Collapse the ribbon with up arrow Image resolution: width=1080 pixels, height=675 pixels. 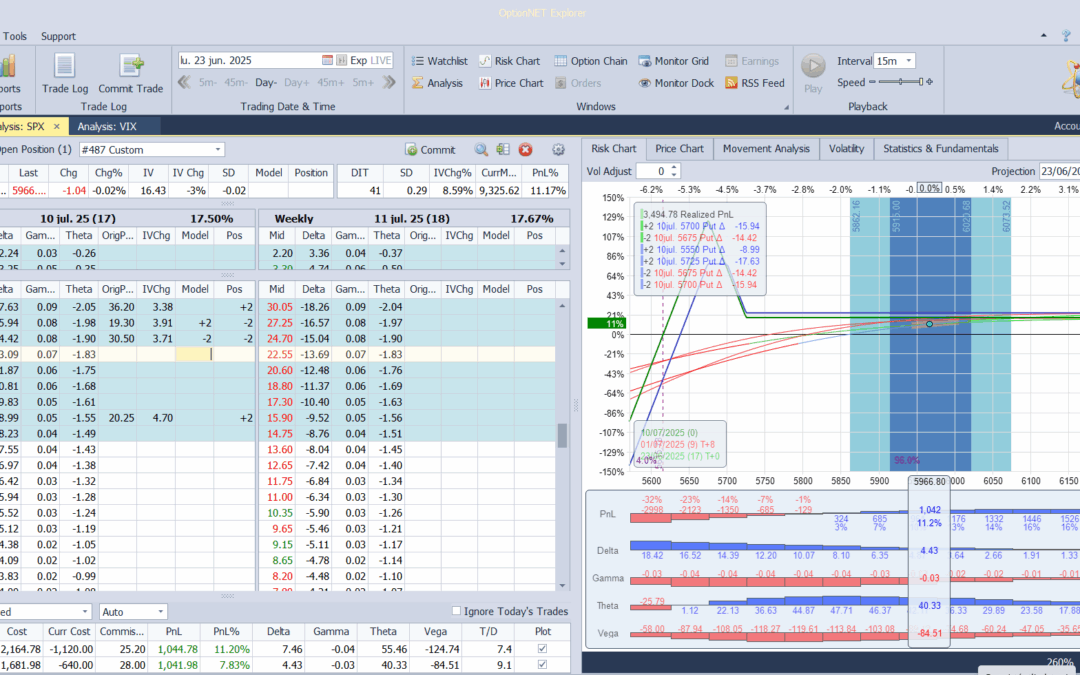coord(1044,35)
